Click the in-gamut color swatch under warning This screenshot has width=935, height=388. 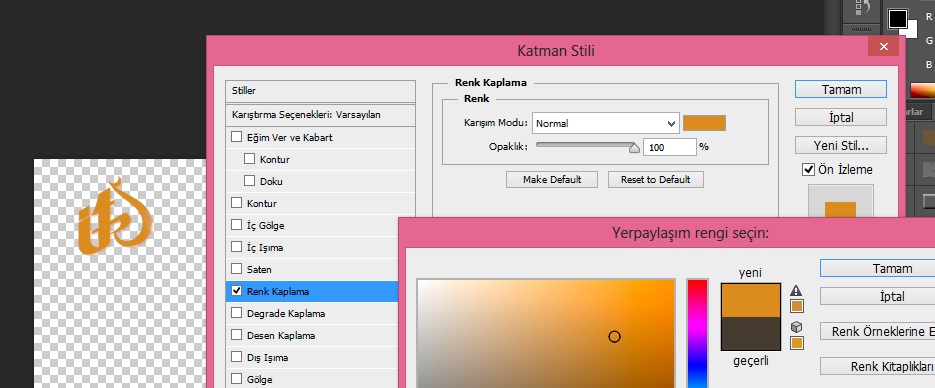click(797, 306)
